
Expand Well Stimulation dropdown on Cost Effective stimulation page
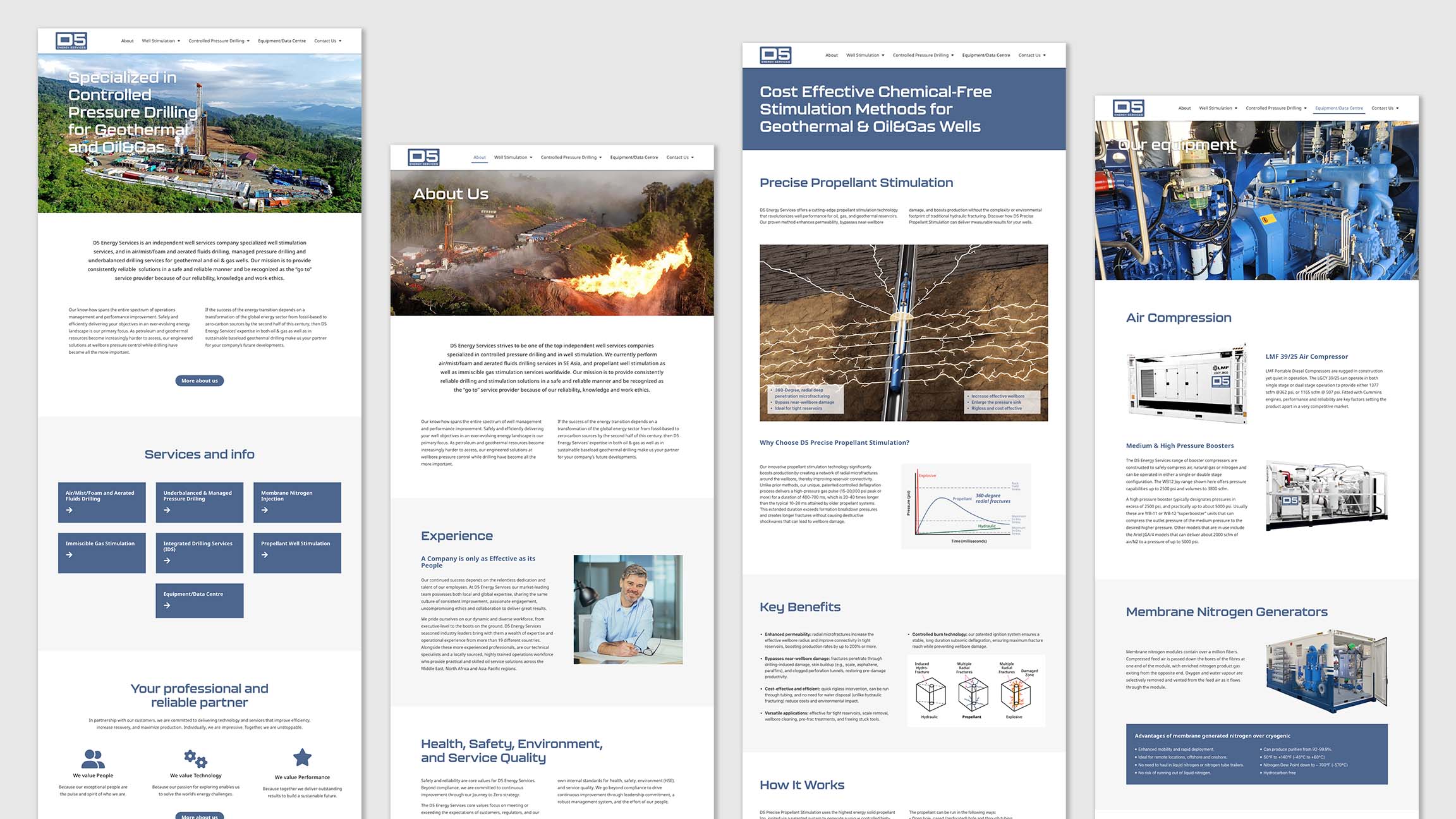(x=864, y=56)
